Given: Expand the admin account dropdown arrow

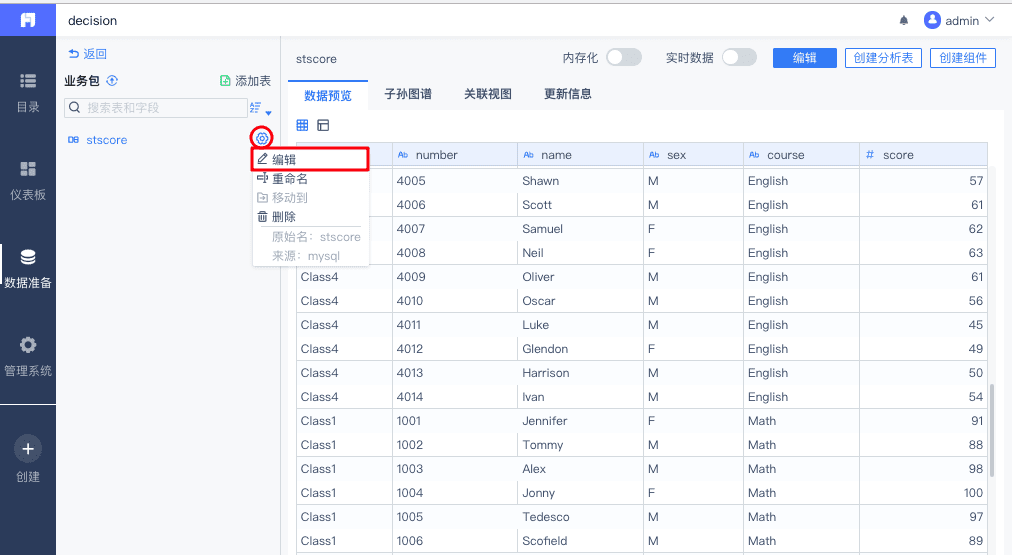Looking at the screenshot, I should click(989, 21).
